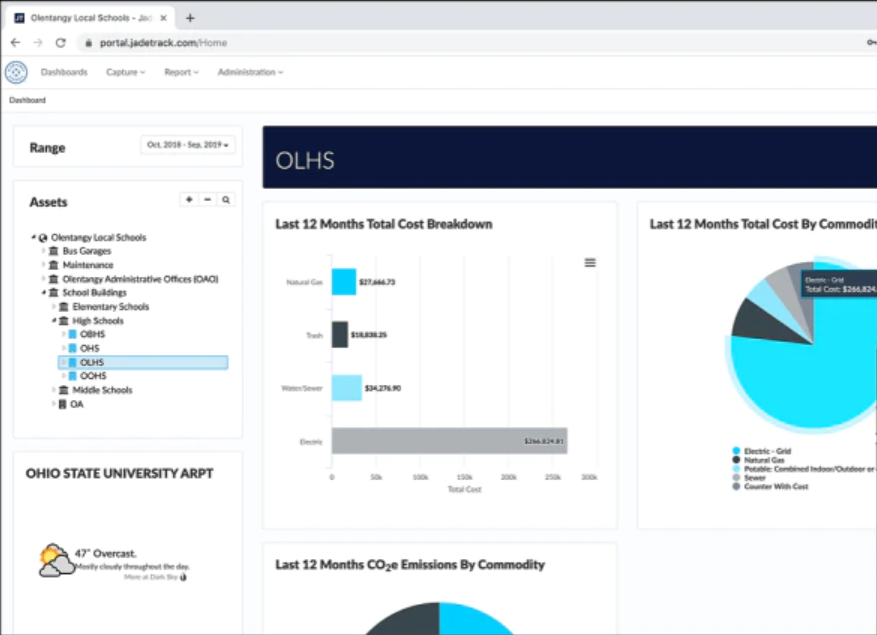The height and width of the screenshot is (635, 877).
Task: Click the Water/Sewer bar in the chart
Action: (347, 388)
